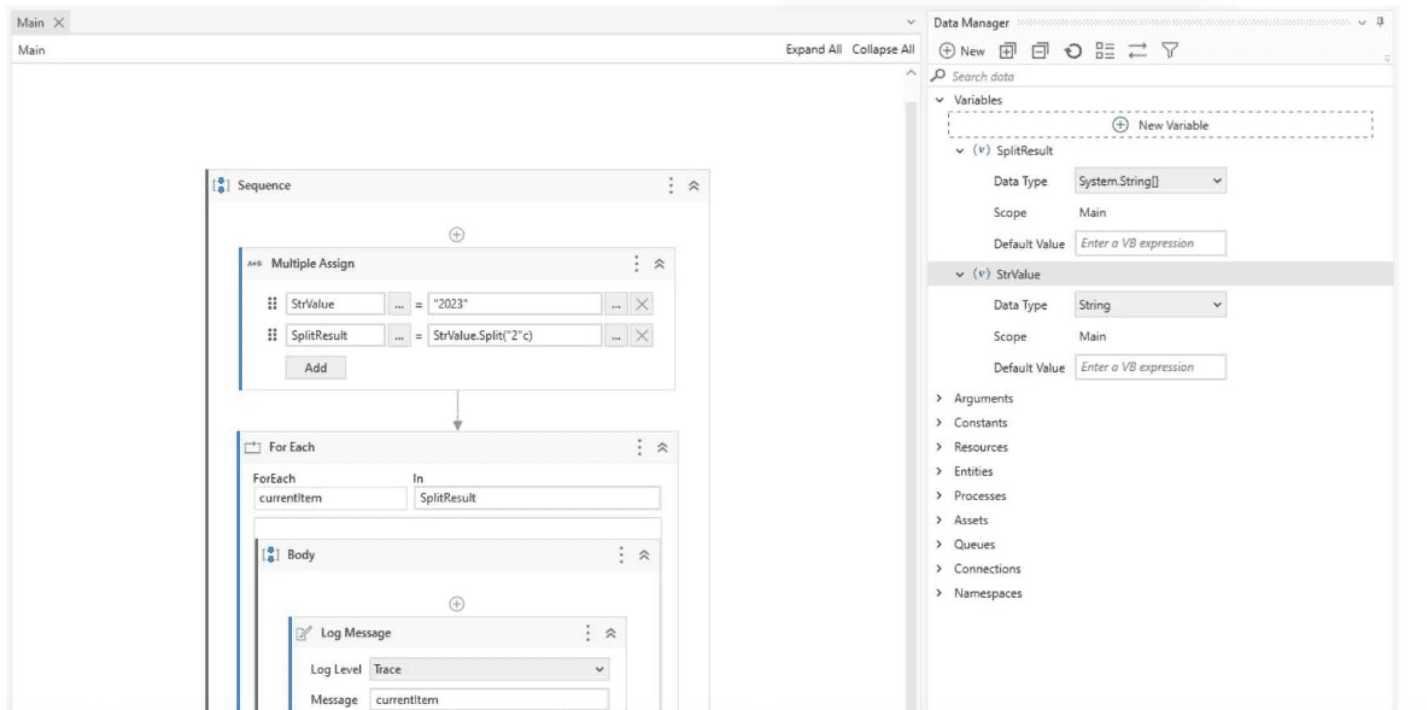Open the designer tab list chevron
Image resolution: width=1427 pixels, height=710 pixels.
910,22
